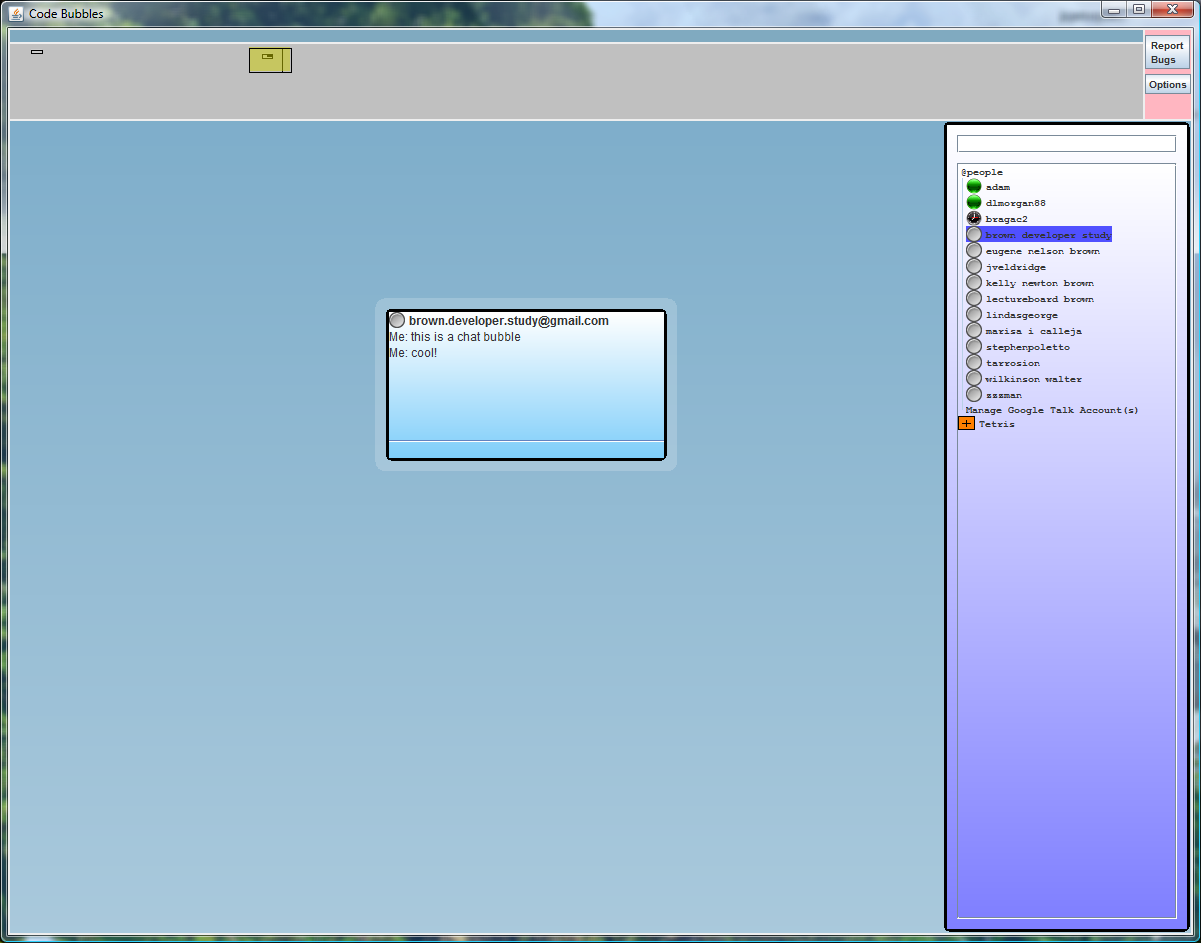The image size is (1201, 943).
Task: Click the gray status icon beside tarrosion
Action: 974,363
